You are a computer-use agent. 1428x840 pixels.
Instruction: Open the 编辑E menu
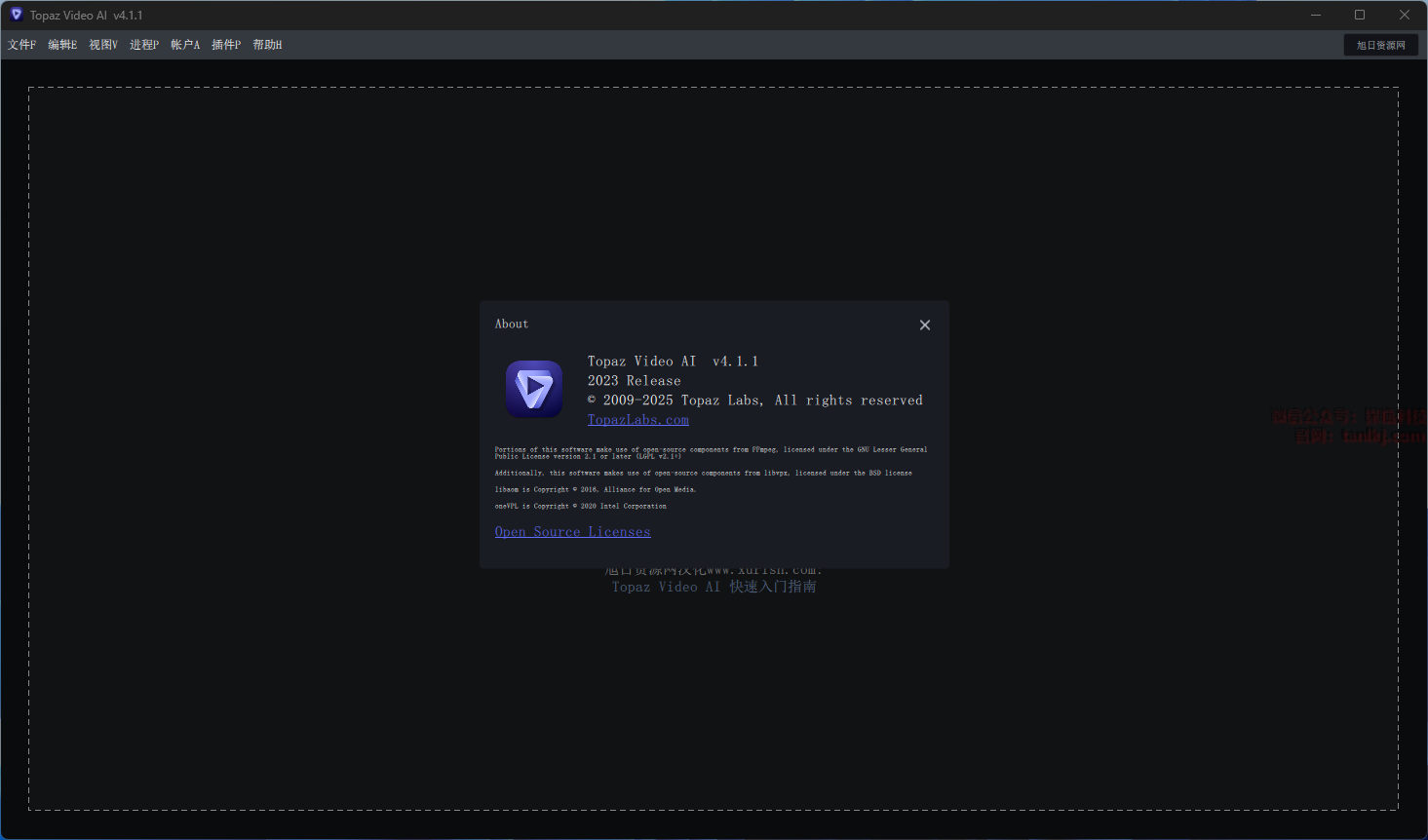(x=62, y=45)
